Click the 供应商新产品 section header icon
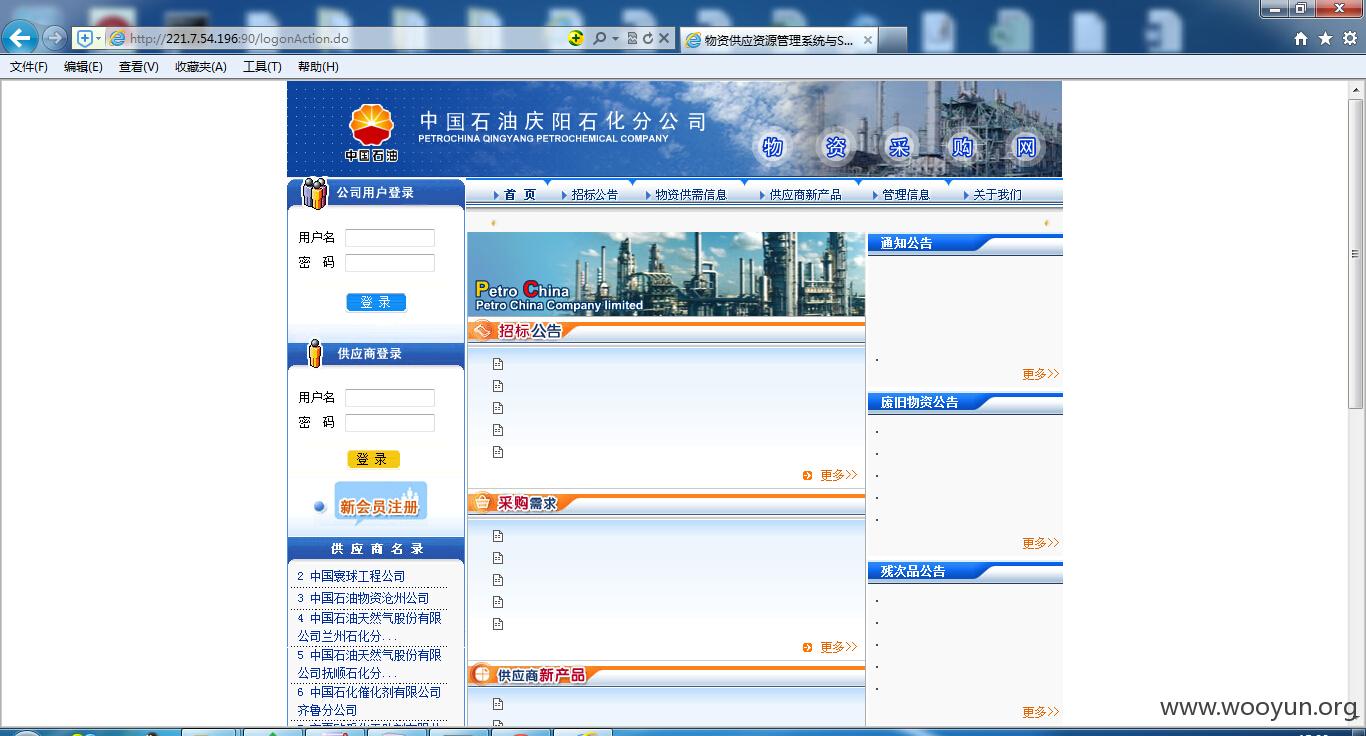The height and width of the screenshot is (736, 1366). click(x=483, y=675)
